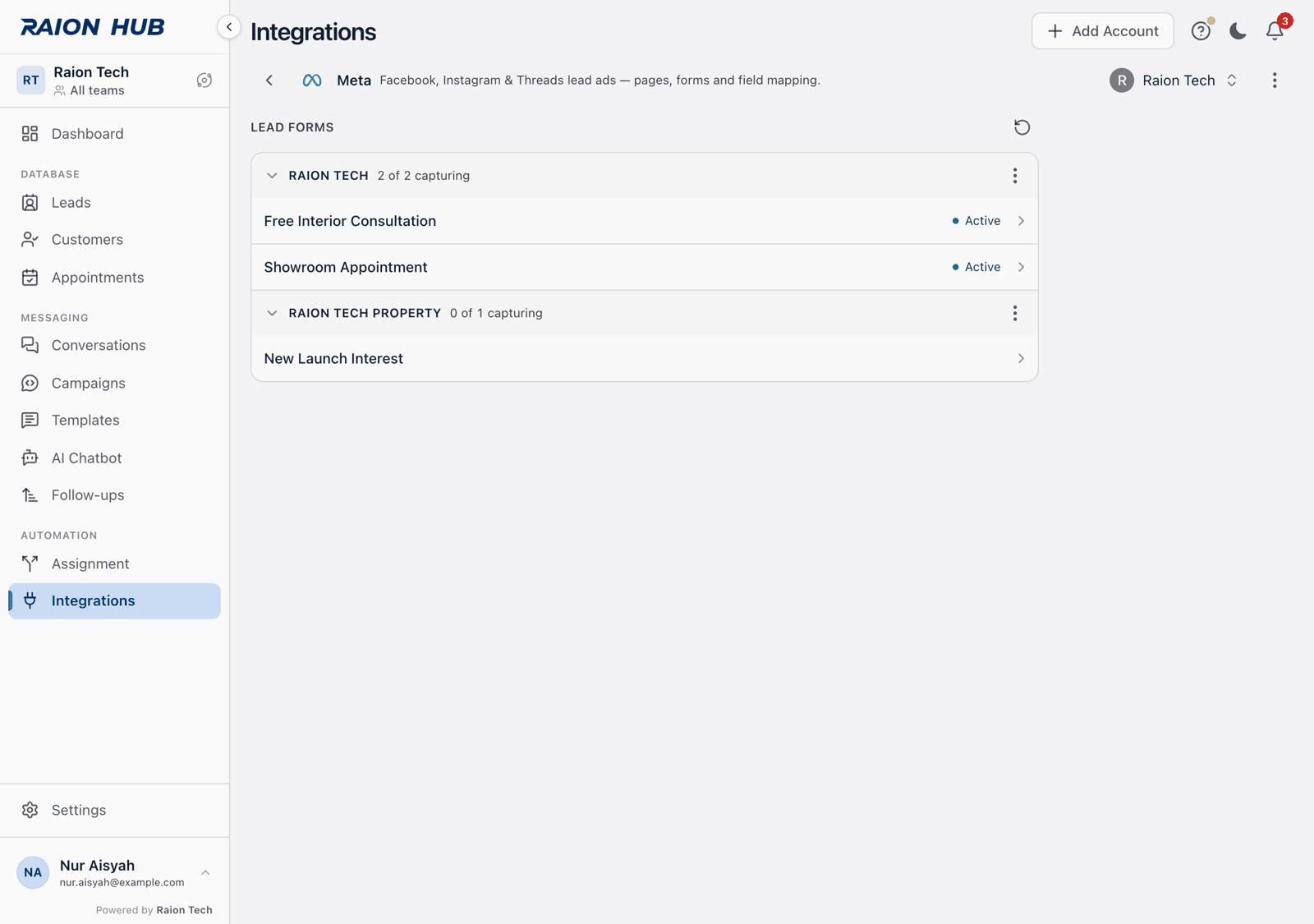Click the Add Account button
The width and height of the screenshot is (1314, 924).
tap(1103, 31)
